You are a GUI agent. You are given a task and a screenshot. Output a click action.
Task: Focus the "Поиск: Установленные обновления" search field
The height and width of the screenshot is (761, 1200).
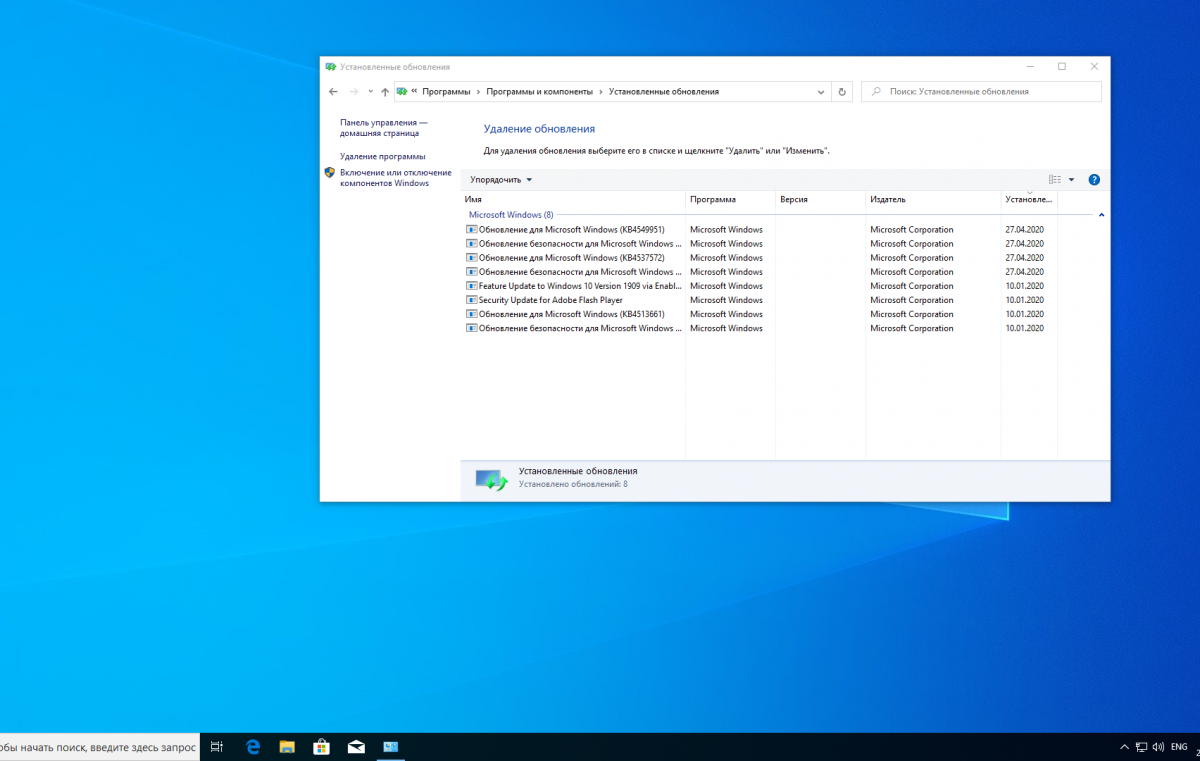[x=981, y=92]
